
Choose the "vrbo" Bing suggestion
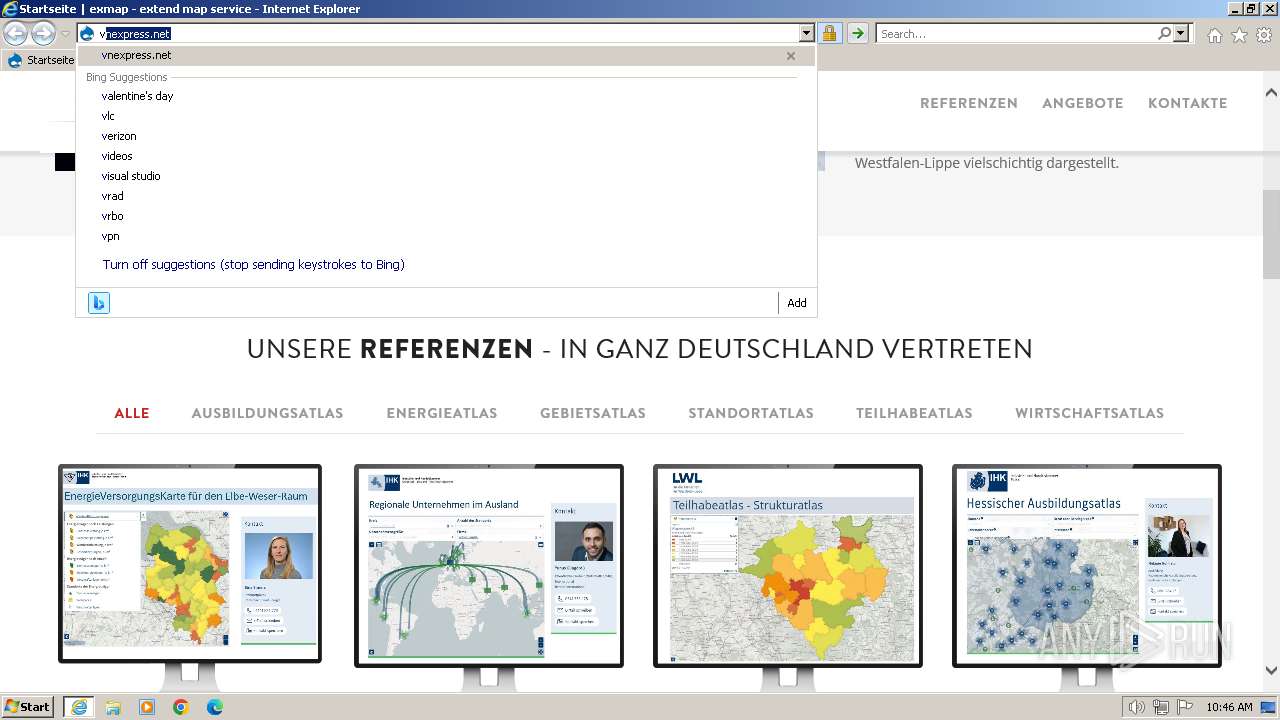click(x=112, y=216)
